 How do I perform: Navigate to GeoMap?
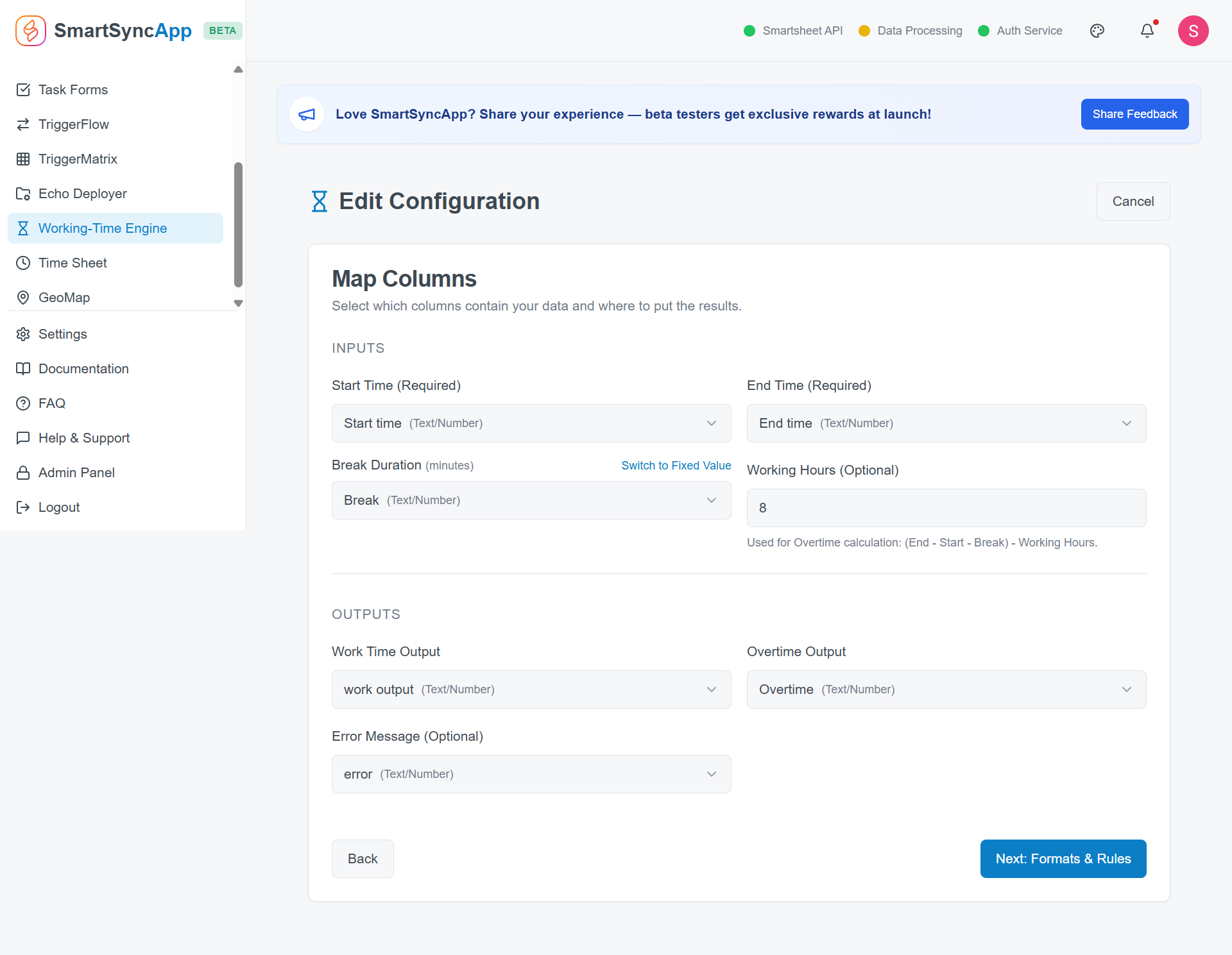pos(116,298)
